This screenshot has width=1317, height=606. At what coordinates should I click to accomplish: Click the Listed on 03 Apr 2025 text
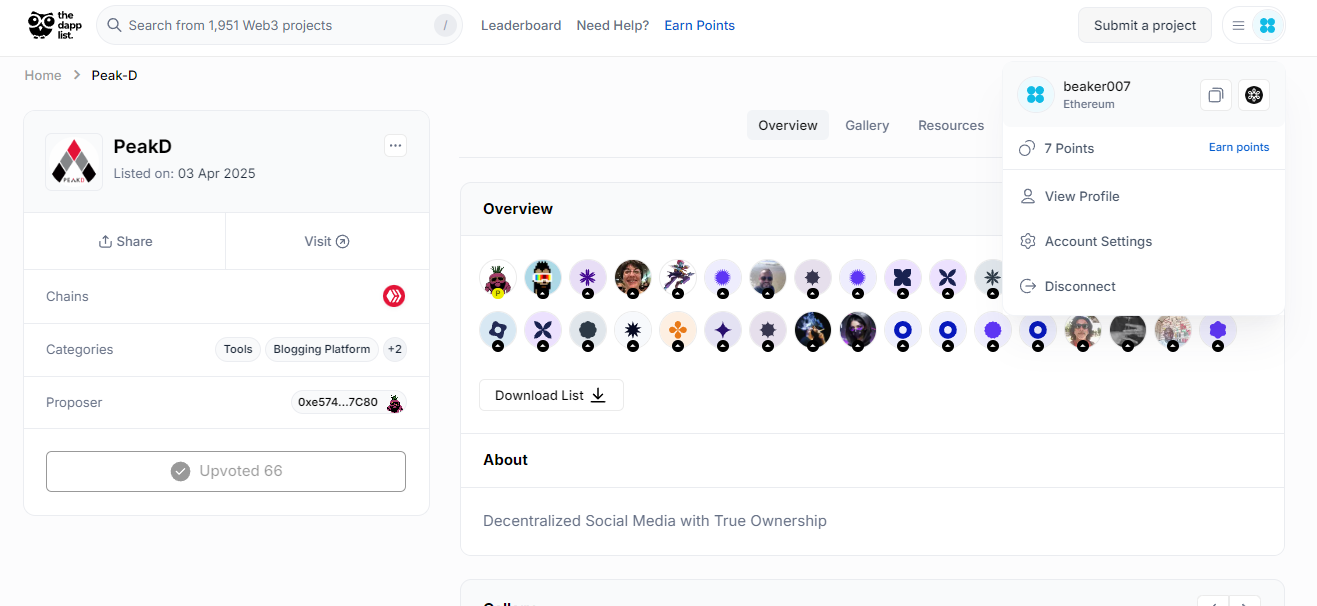(185, 173)
